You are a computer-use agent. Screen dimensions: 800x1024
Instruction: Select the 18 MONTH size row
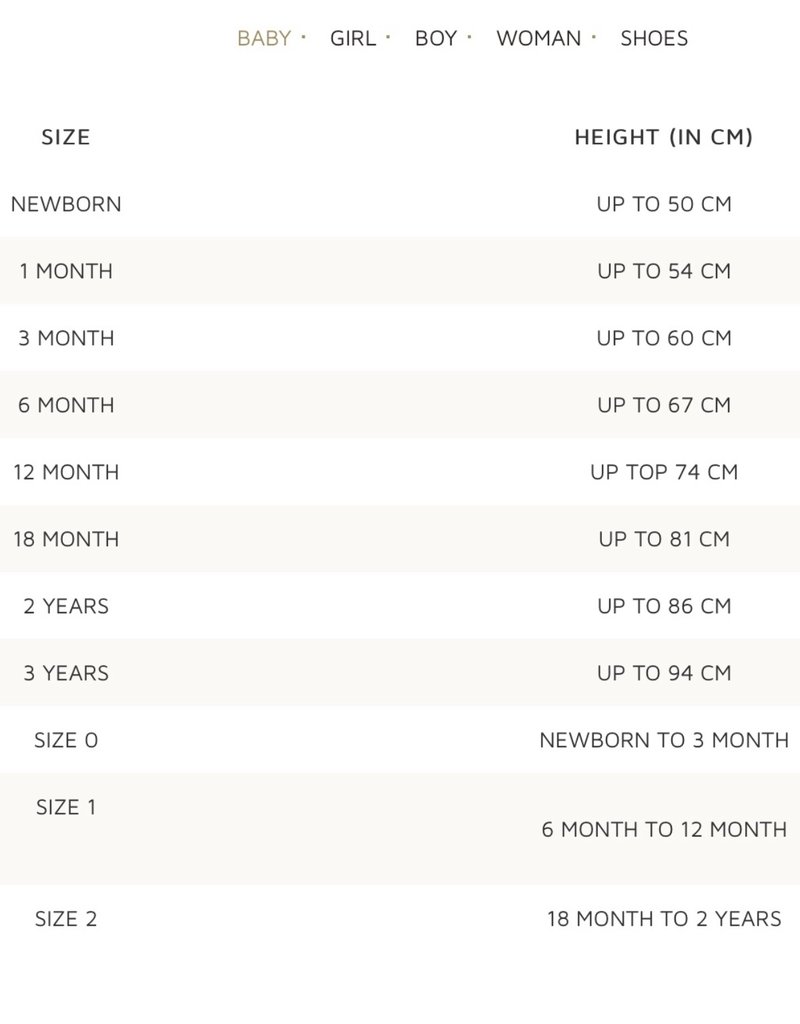coord(68,539)
